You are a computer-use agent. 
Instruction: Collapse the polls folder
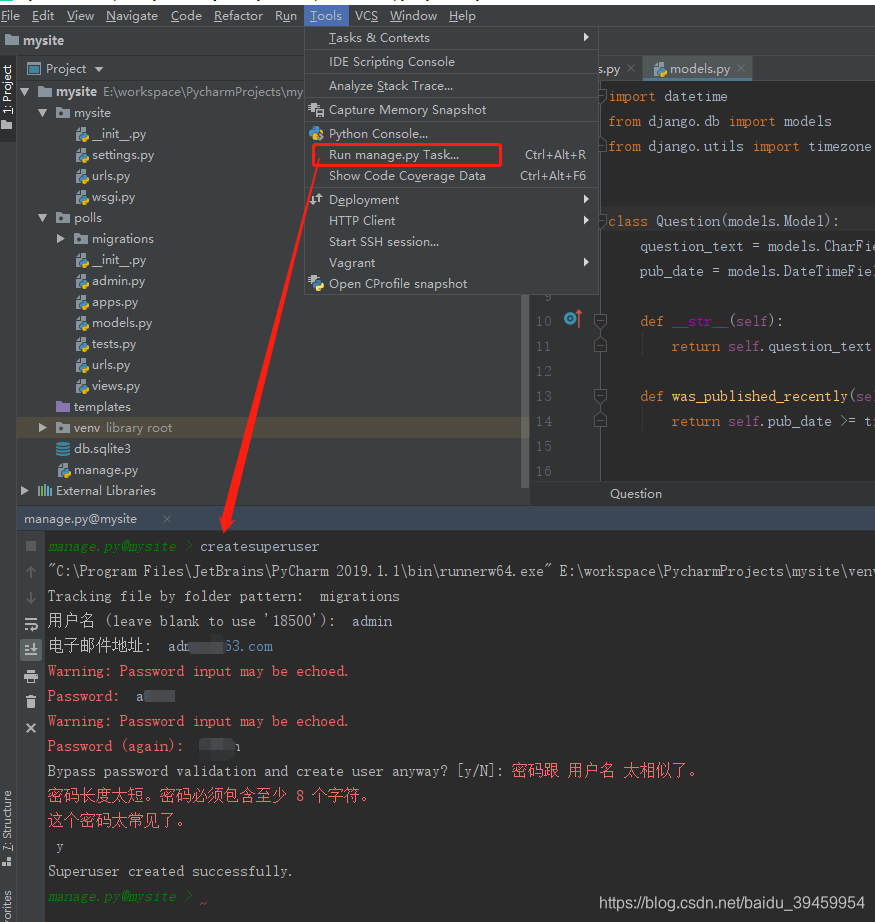click(42, 218)
